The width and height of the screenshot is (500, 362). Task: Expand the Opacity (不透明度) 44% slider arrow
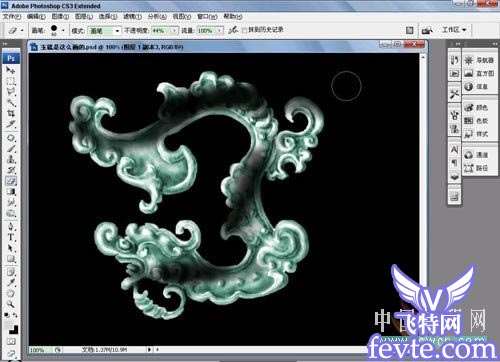point(174,31)
